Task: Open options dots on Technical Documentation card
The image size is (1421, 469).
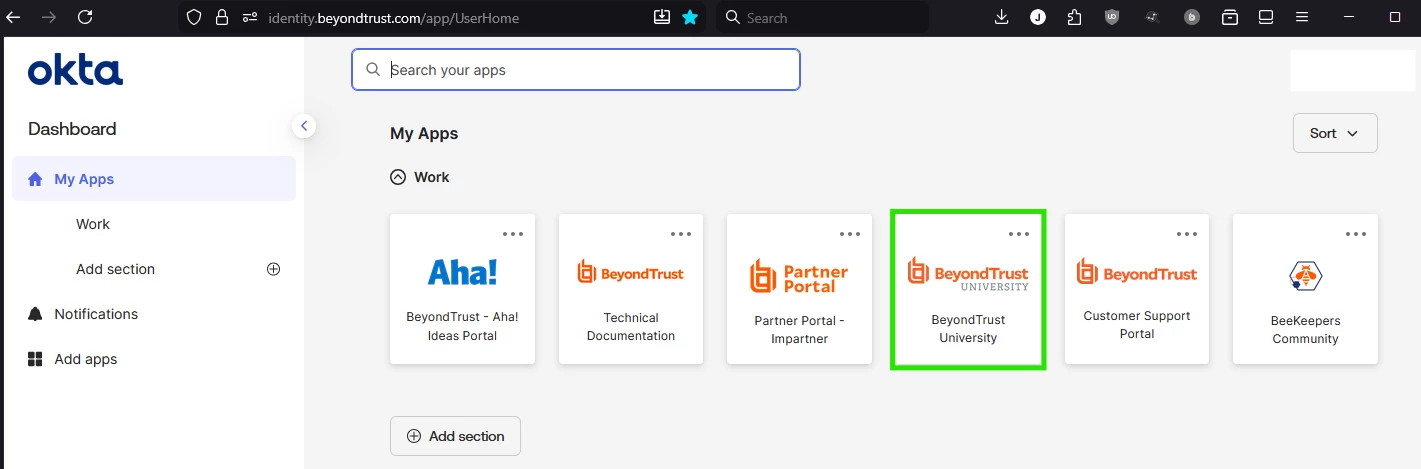Action: tap(681, 234)
